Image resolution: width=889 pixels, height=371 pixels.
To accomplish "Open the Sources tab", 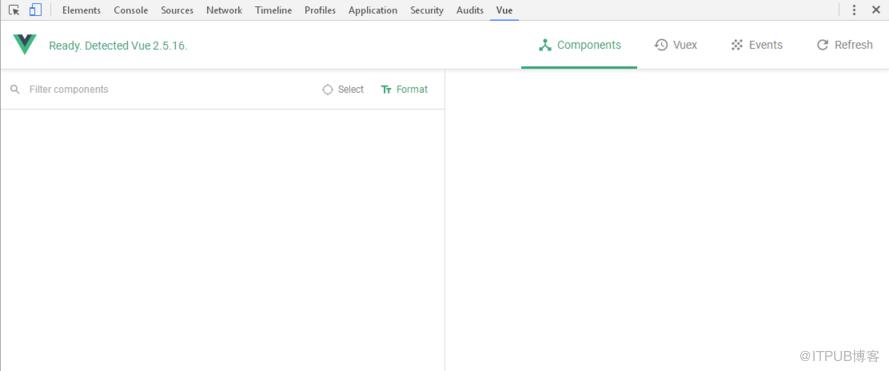I will coord(177,10).
